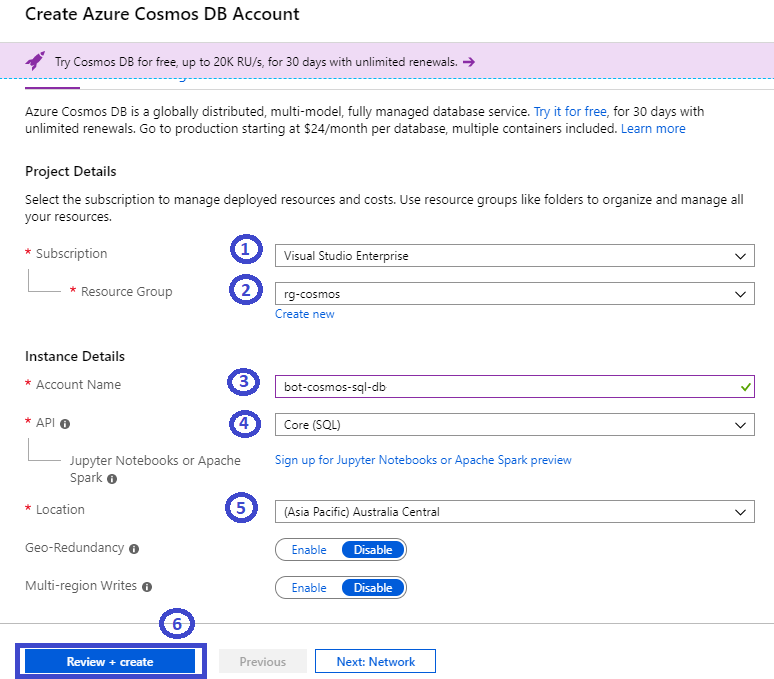Open the Learn more link
The width and height of the screenshot is (774, 679).
[x=653, y=129]
